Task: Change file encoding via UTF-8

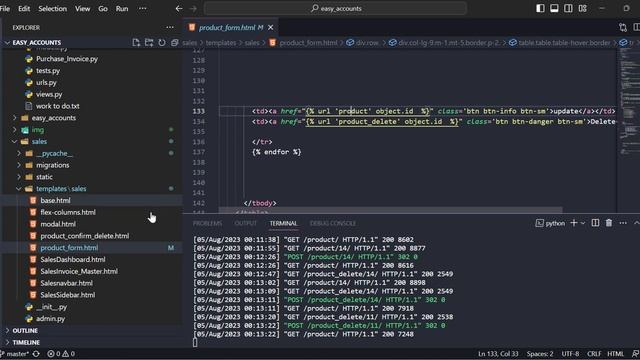Action: click(x=570, y=354)
